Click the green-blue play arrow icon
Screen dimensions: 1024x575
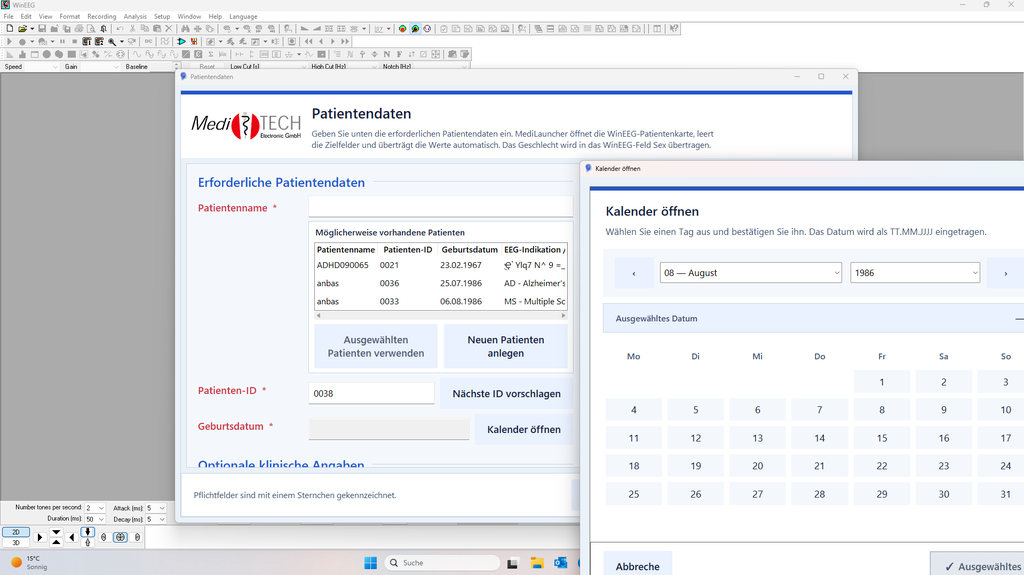click(x=181, y=41)
